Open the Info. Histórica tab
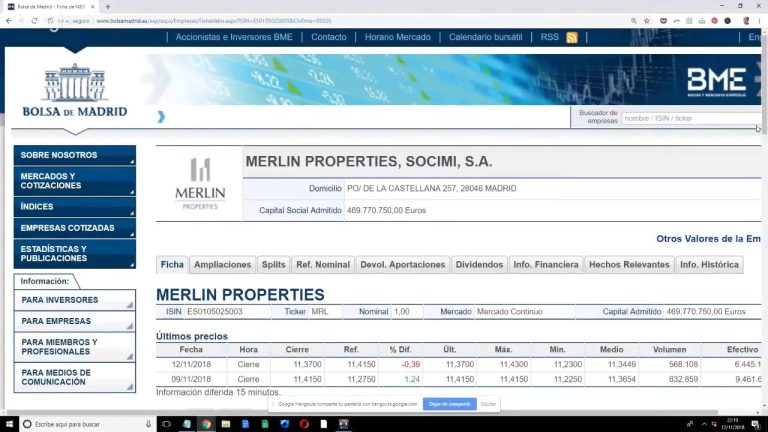 (709, 264)
